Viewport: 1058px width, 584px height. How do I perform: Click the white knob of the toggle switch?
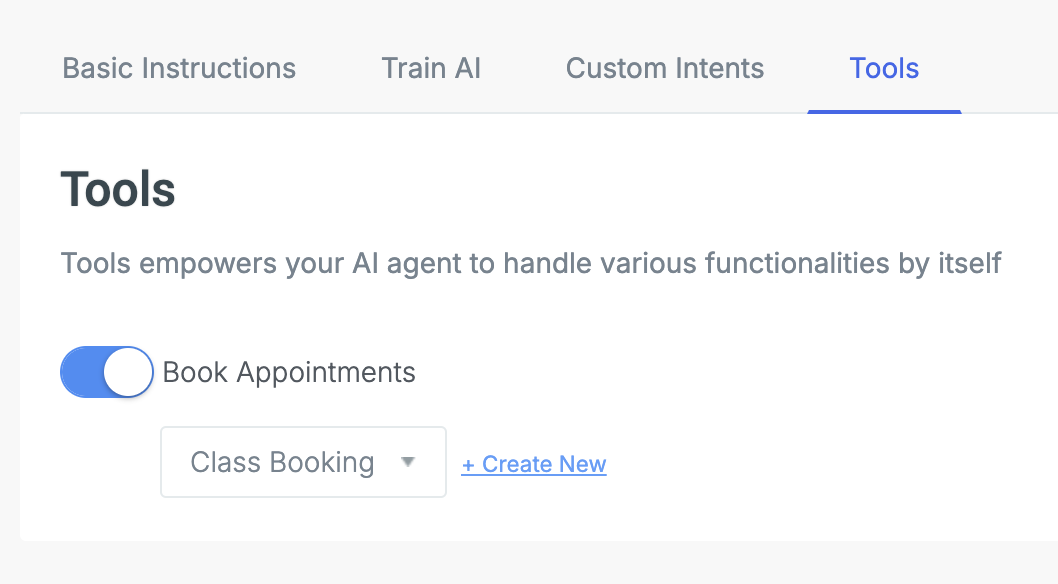click(128, 373)
